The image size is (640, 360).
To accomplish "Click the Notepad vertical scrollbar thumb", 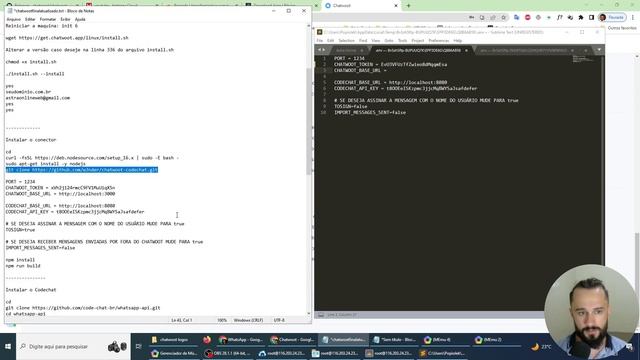I will 309,122.
